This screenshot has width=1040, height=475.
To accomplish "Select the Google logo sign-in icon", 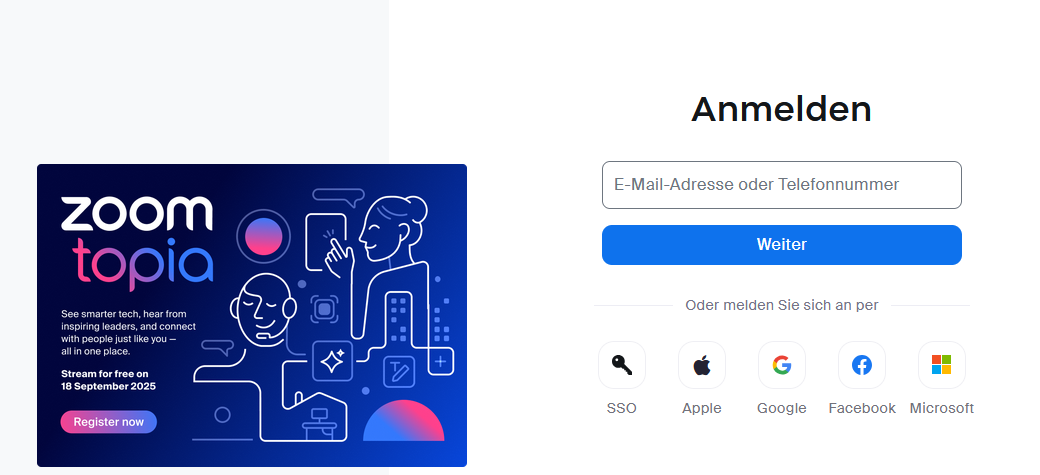I will point(782,365).
